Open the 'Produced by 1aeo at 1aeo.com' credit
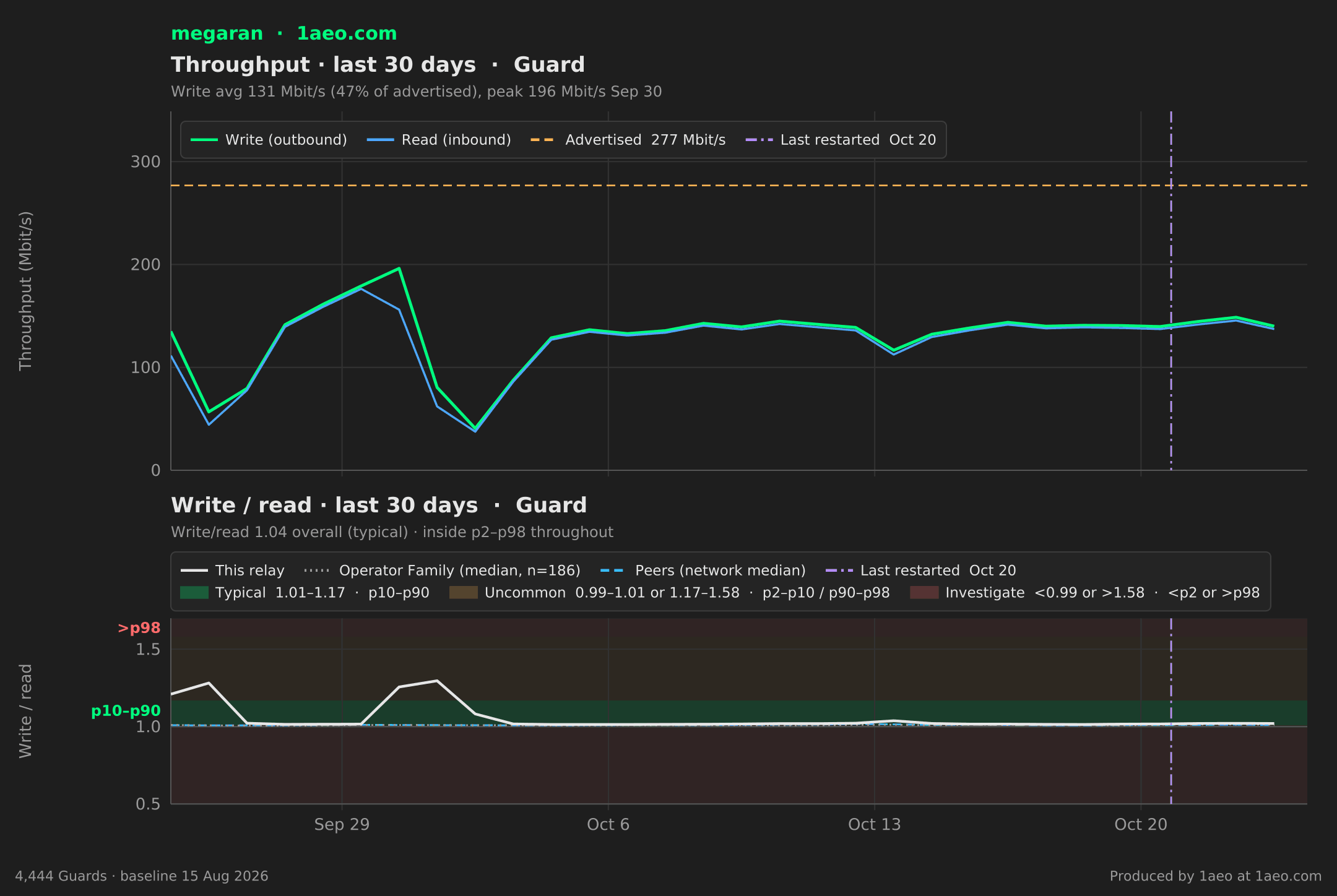1337x896 pixels. click(x=1216, y=876)
